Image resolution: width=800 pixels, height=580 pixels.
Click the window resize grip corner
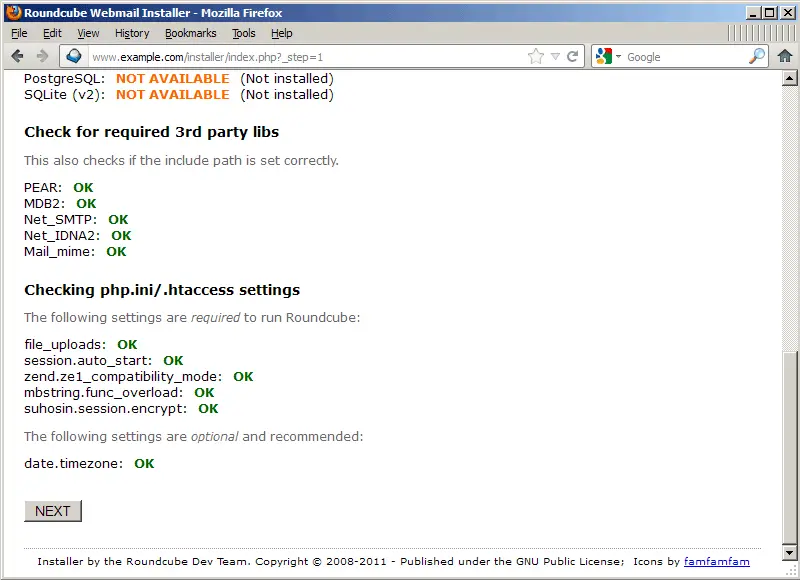tap(792, 572)
